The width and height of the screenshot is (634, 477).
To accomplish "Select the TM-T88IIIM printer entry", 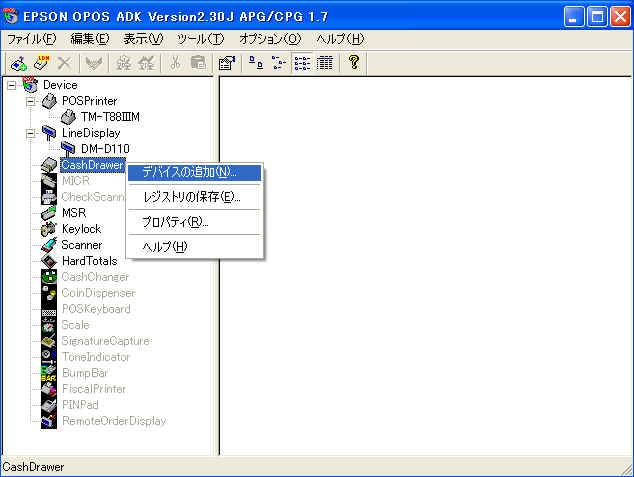I will point(110,117).
